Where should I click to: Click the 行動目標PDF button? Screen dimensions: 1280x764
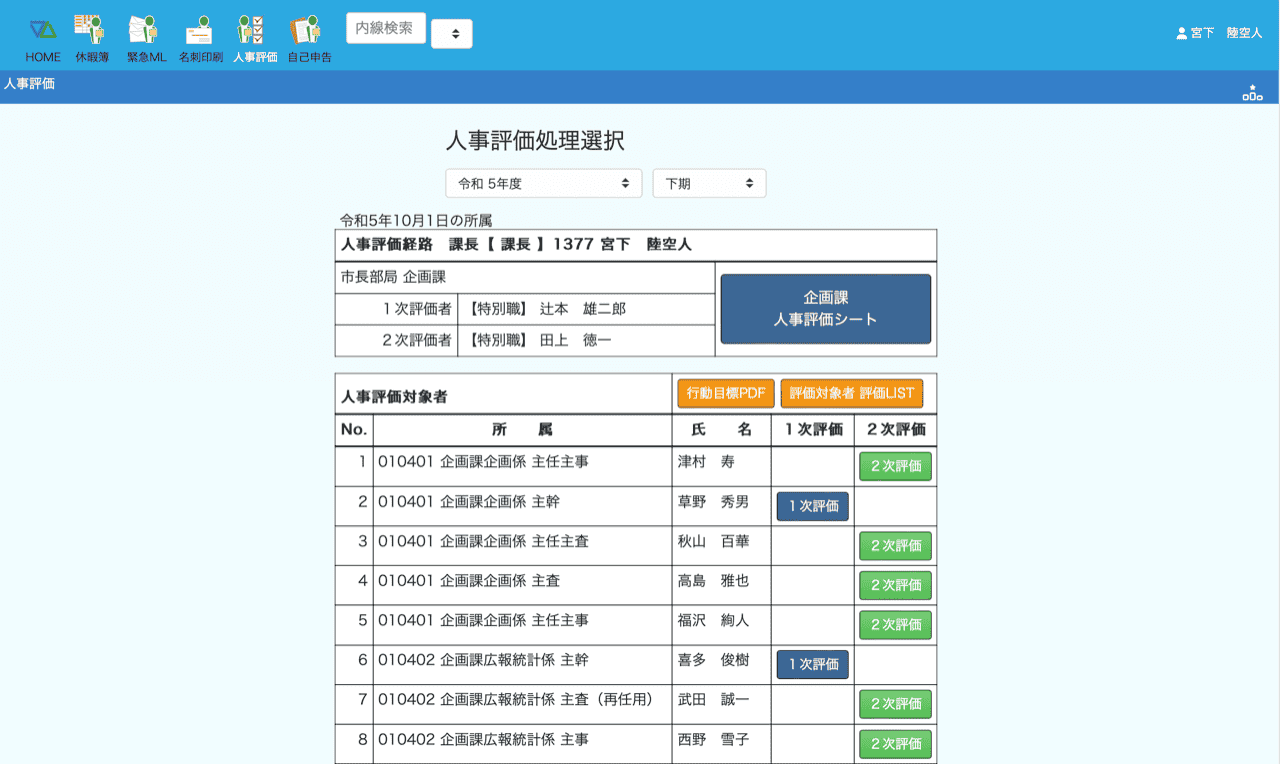[726, 394]
